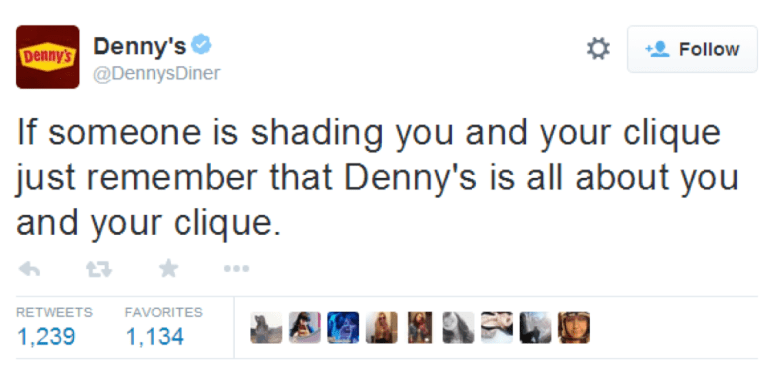Open the @DennysDiner handle link
Screen dimensions: 784x366
[x=156, y=74]
